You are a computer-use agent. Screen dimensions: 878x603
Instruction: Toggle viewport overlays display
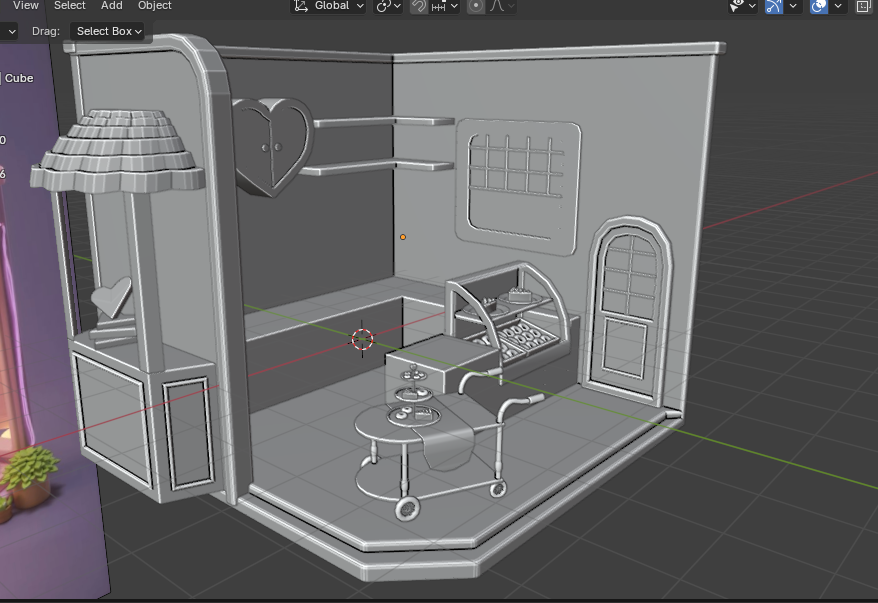[x=819, y=6]
